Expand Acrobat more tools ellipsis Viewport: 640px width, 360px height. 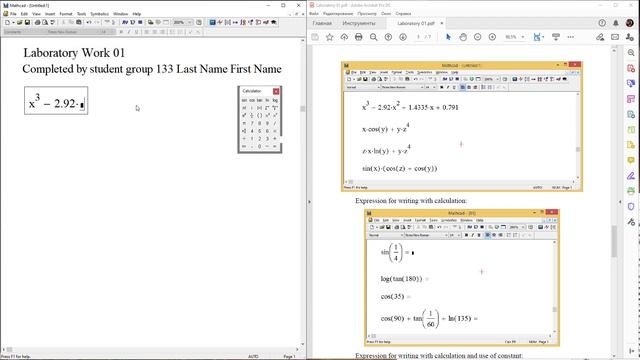[x=571, y=37]
